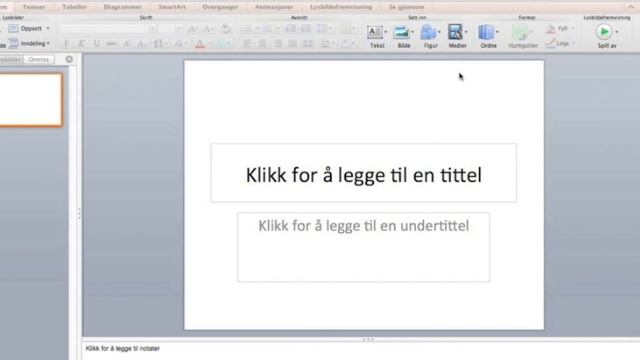Image resolution: width=640 pixels, height=360 pixels.
Task: Decrease the paragraph indent level
Action: [x=290, y=29]
